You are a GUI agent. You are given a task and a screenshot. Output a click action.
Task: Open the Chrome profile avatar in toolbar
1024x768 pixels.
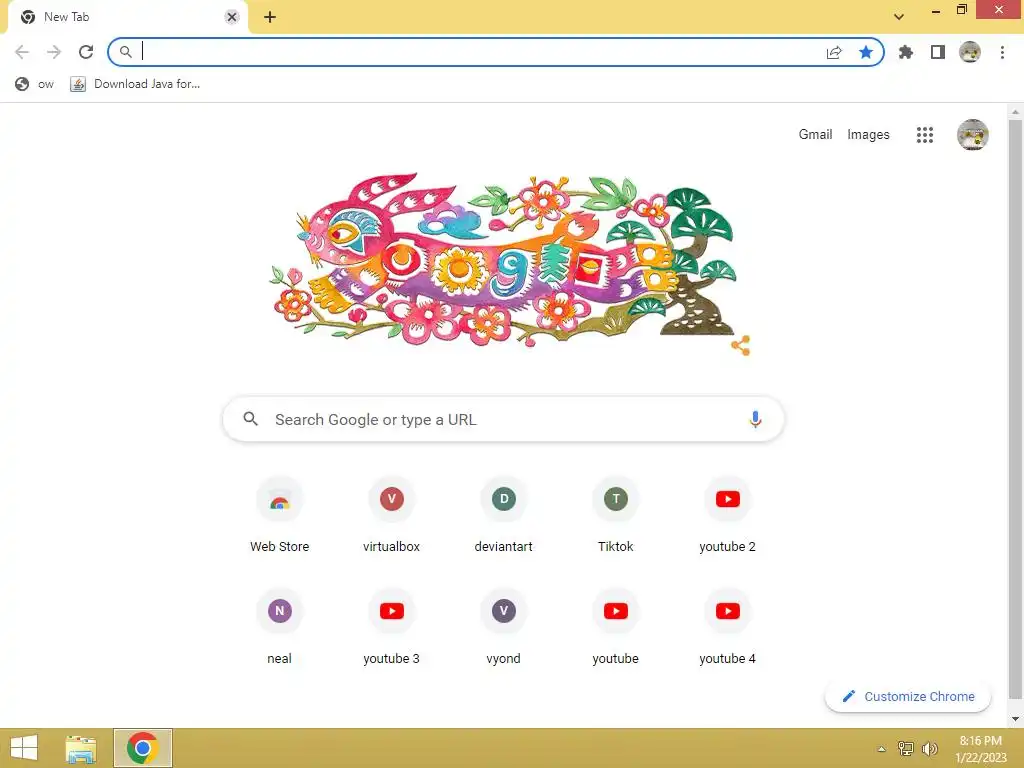pos(970,52)
